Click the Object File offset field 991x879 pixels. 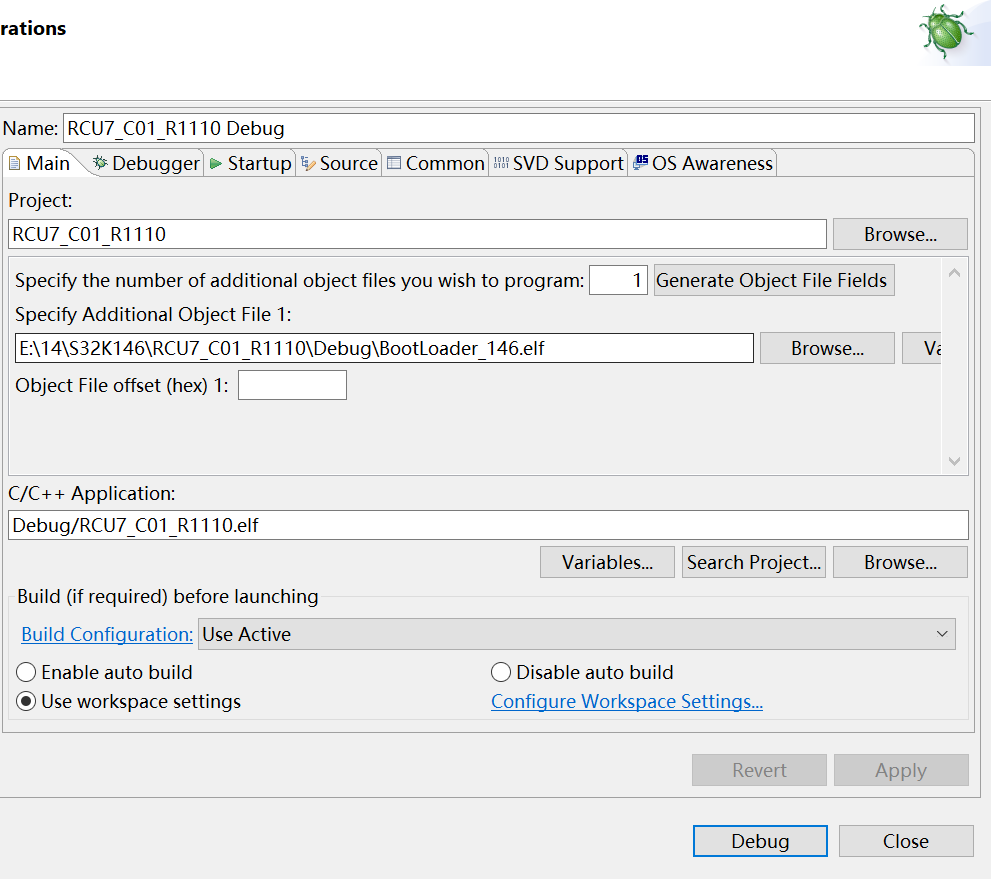pos(292,385)
